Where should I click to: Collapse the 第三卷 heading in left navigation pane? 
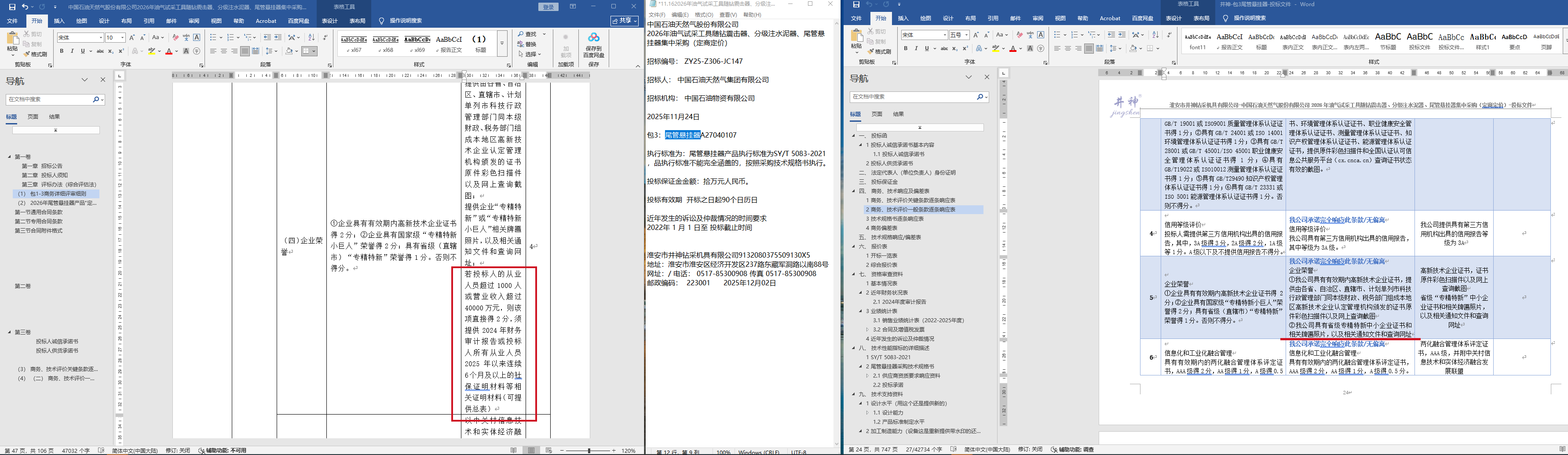point(10,332)
